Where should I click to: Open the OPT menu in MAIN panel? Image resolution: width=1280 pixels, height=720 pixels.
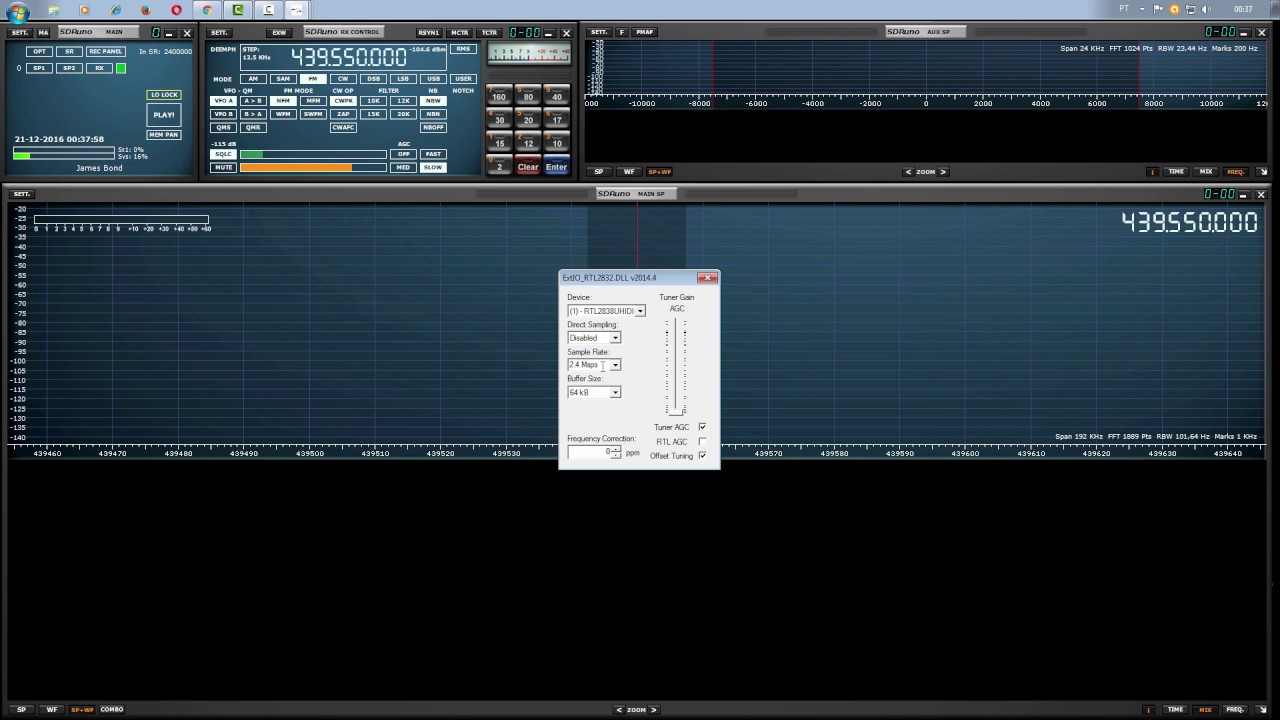click(x=39, y=51)
